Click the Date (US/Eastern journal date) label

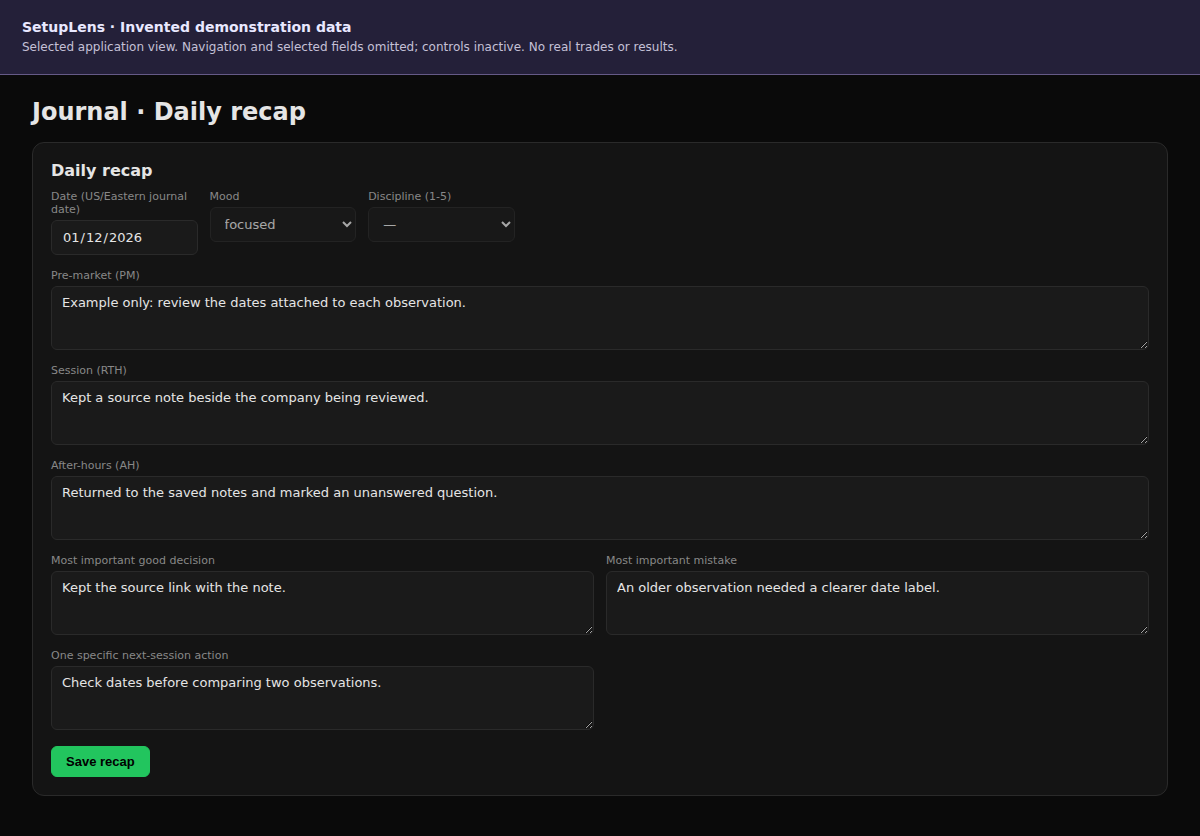(119, 203)
